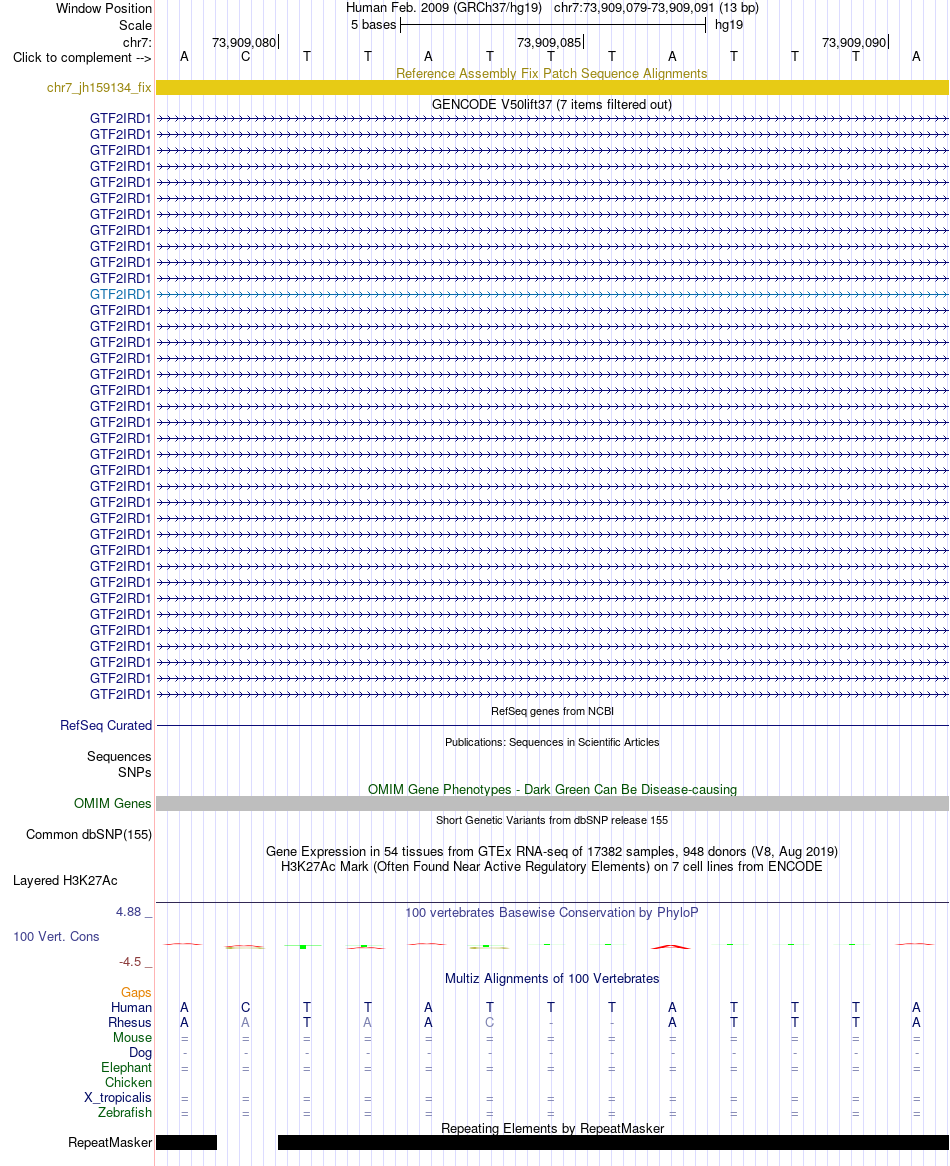Click the Layered H3K27Ac track label

point(65,880)
